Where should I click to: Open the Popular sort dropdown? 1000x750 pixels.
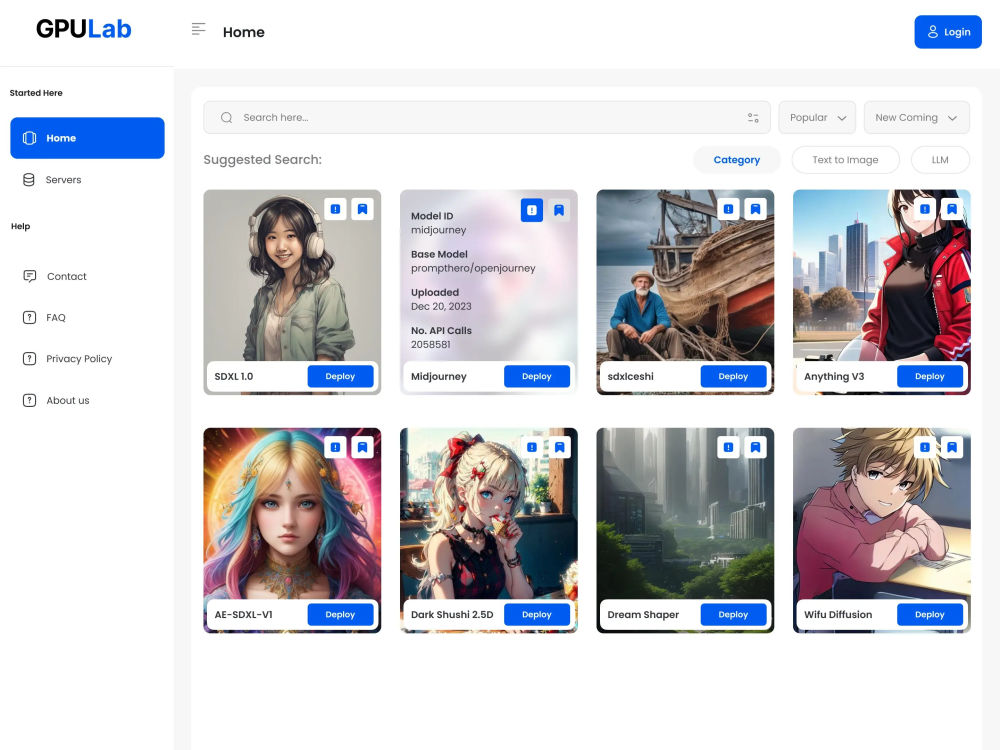click(817, 117)
